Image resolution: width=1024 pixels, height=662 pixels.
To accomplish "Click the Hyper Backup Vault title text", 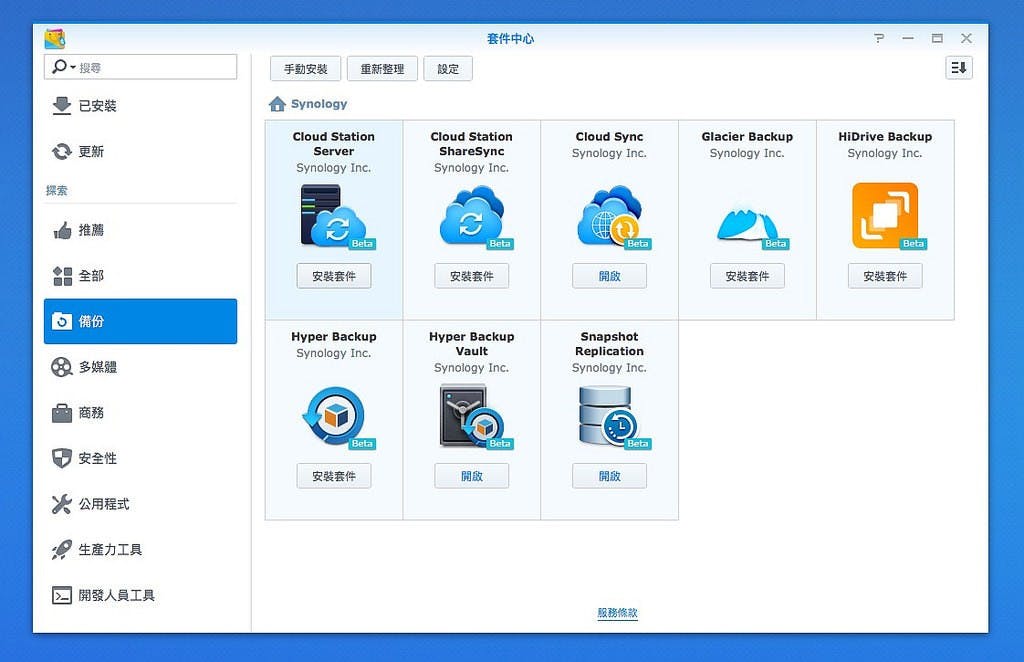I will click(472, 343).
